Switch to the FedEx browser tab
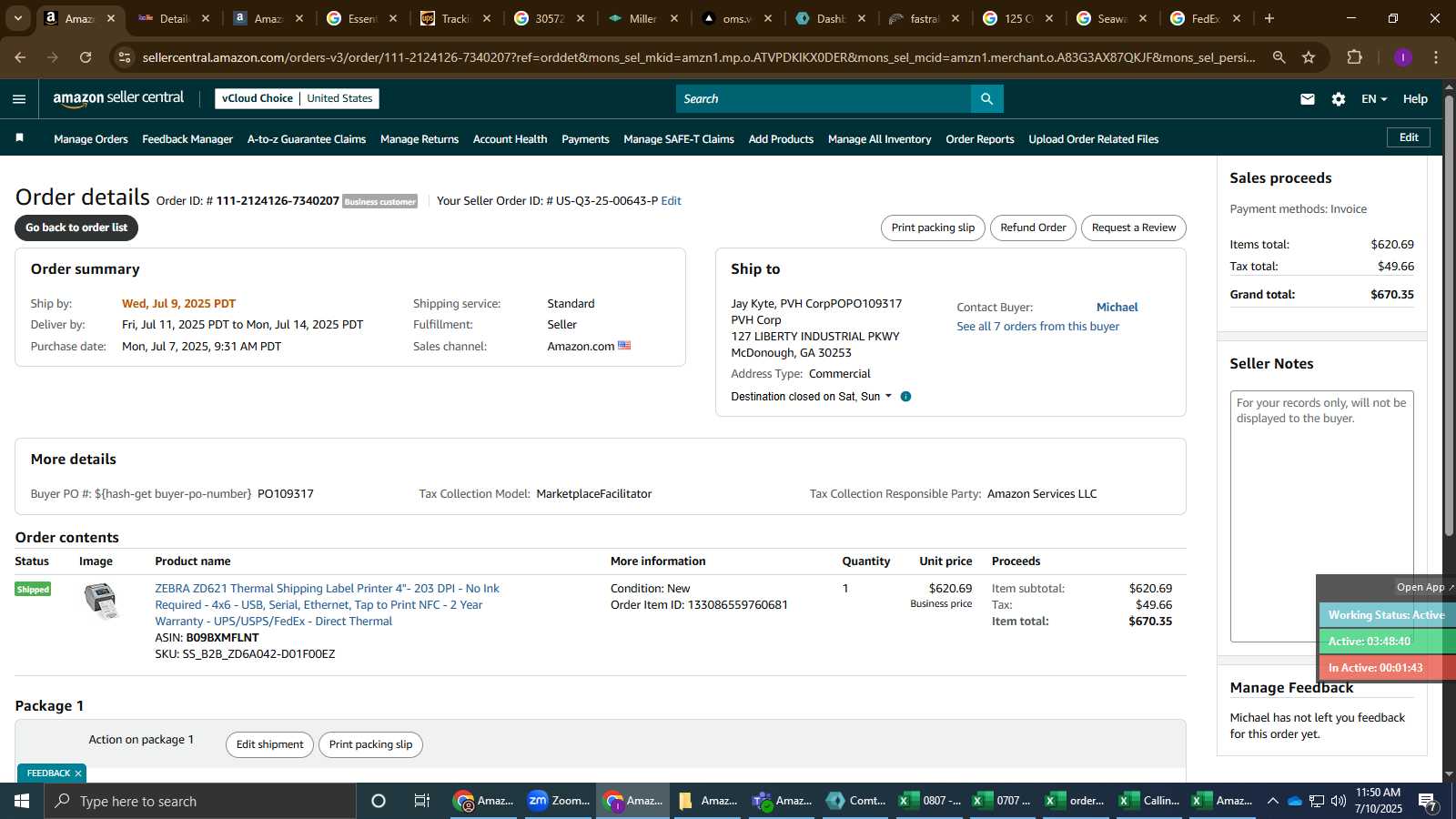The width and height of the screenshot is (1456, 819). tap(1204, 18)
